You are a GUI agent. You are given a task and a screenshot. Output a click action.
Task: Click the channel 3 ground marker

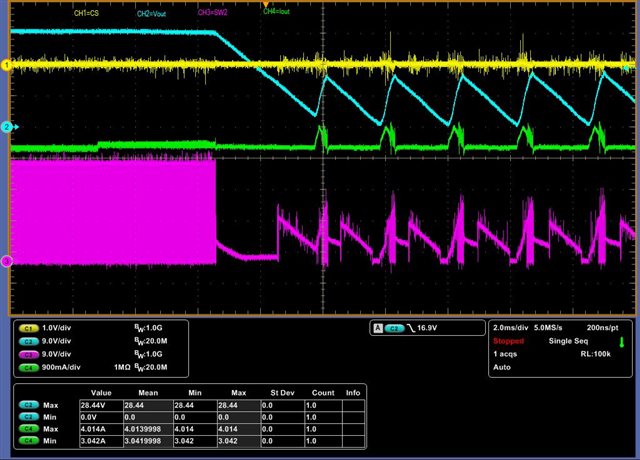[x=6, y=261]
